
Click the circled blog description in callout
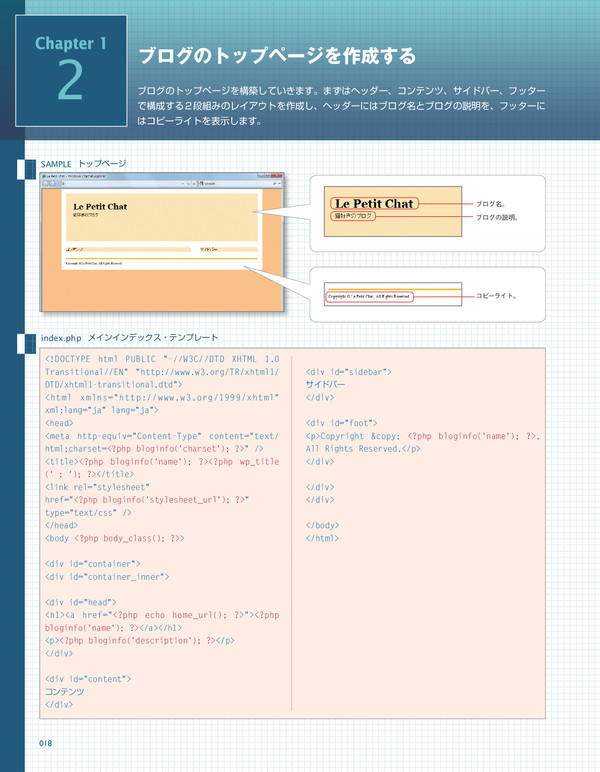pos(353,216)
